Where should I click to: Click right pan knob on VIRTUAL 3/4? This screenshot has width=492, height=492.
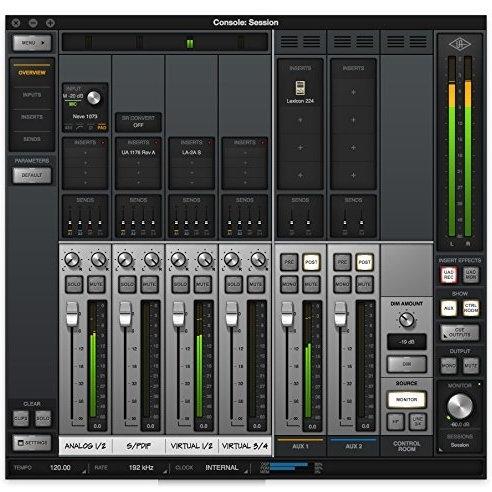pos(258,260)
